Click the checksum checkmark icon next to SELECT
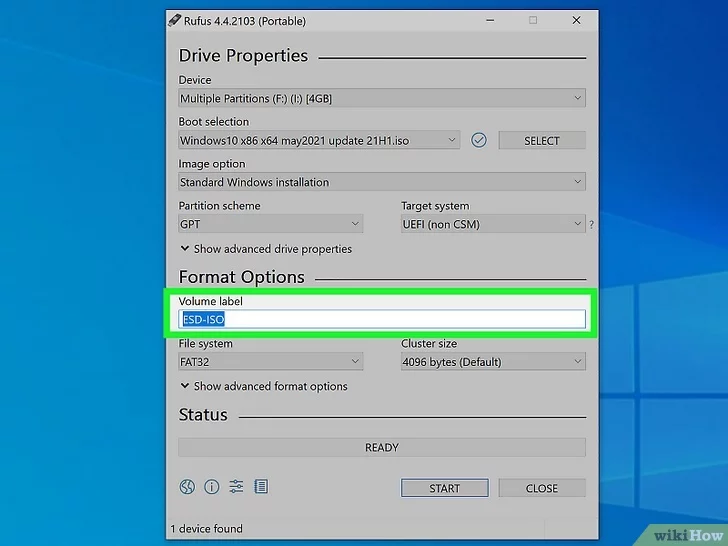728x546 pixels. (x=479, y=140)
